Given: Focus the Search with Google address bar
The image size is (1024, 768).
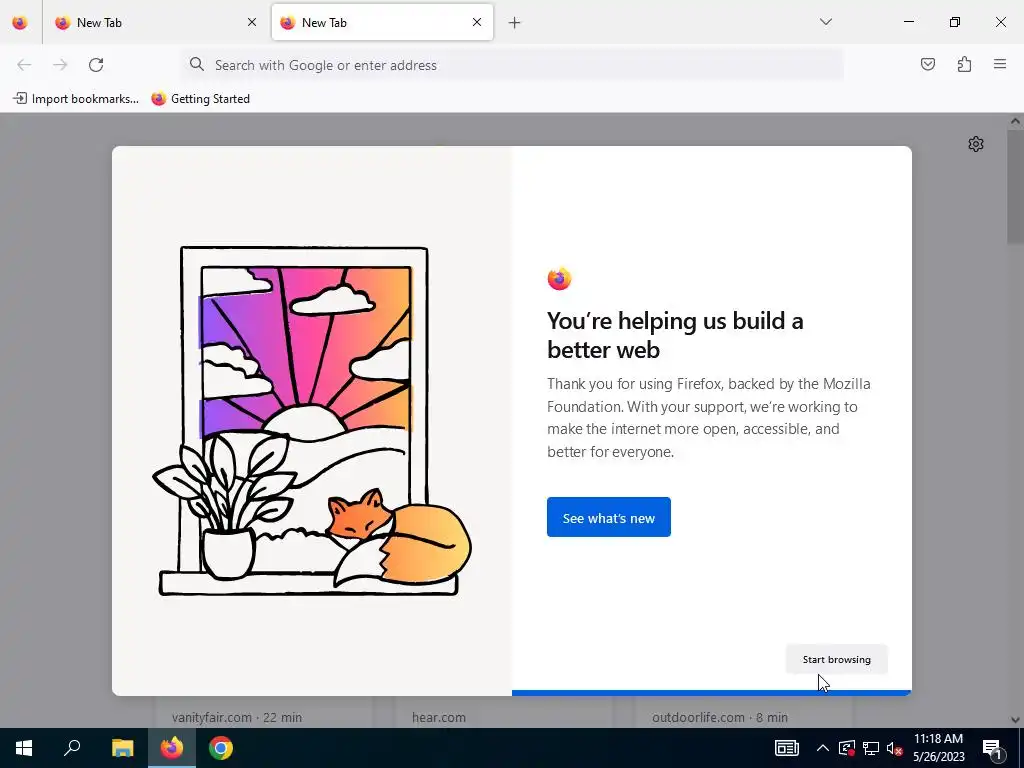Looking at the screenshot, I should click(x=512, y=65).
